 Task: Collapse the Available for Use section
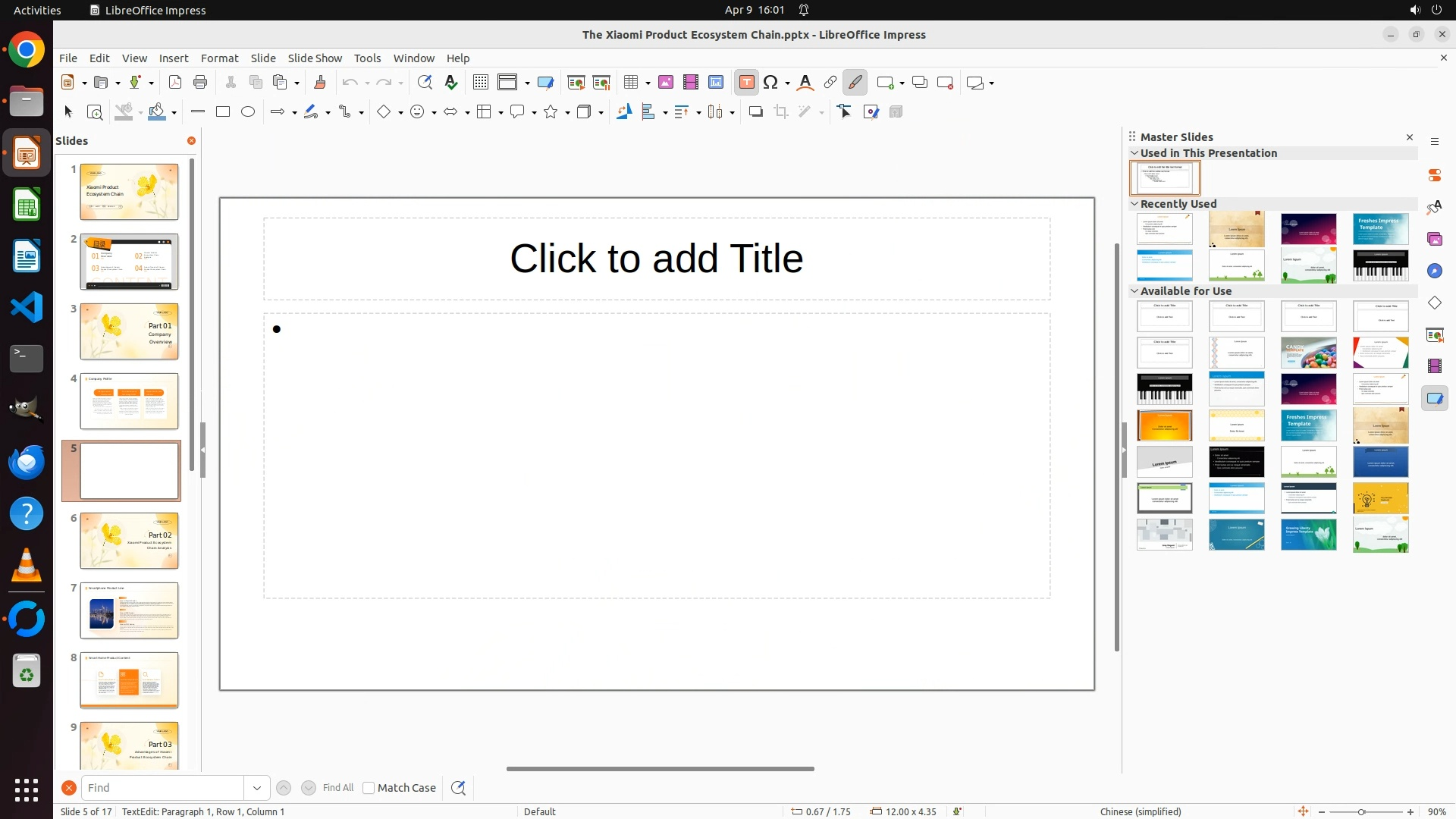pyautogui.click(x=1134, y=291)
